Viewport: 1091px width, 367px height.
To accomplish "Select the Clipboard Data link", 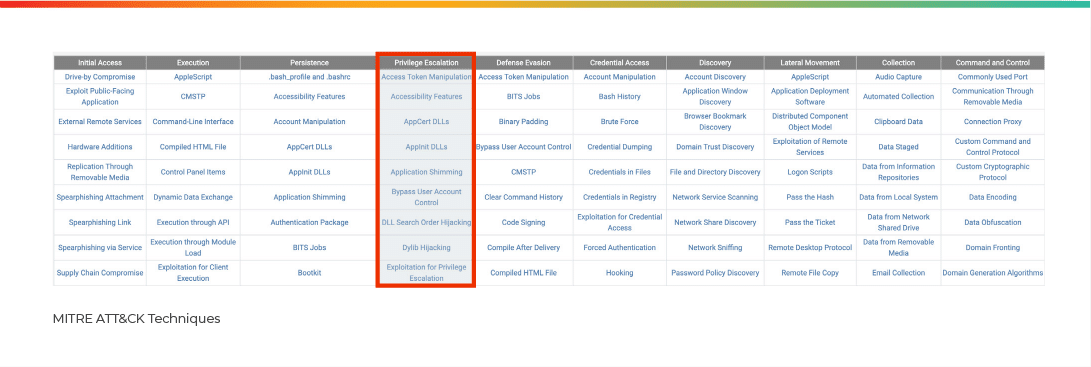I will tap(898, 121).
